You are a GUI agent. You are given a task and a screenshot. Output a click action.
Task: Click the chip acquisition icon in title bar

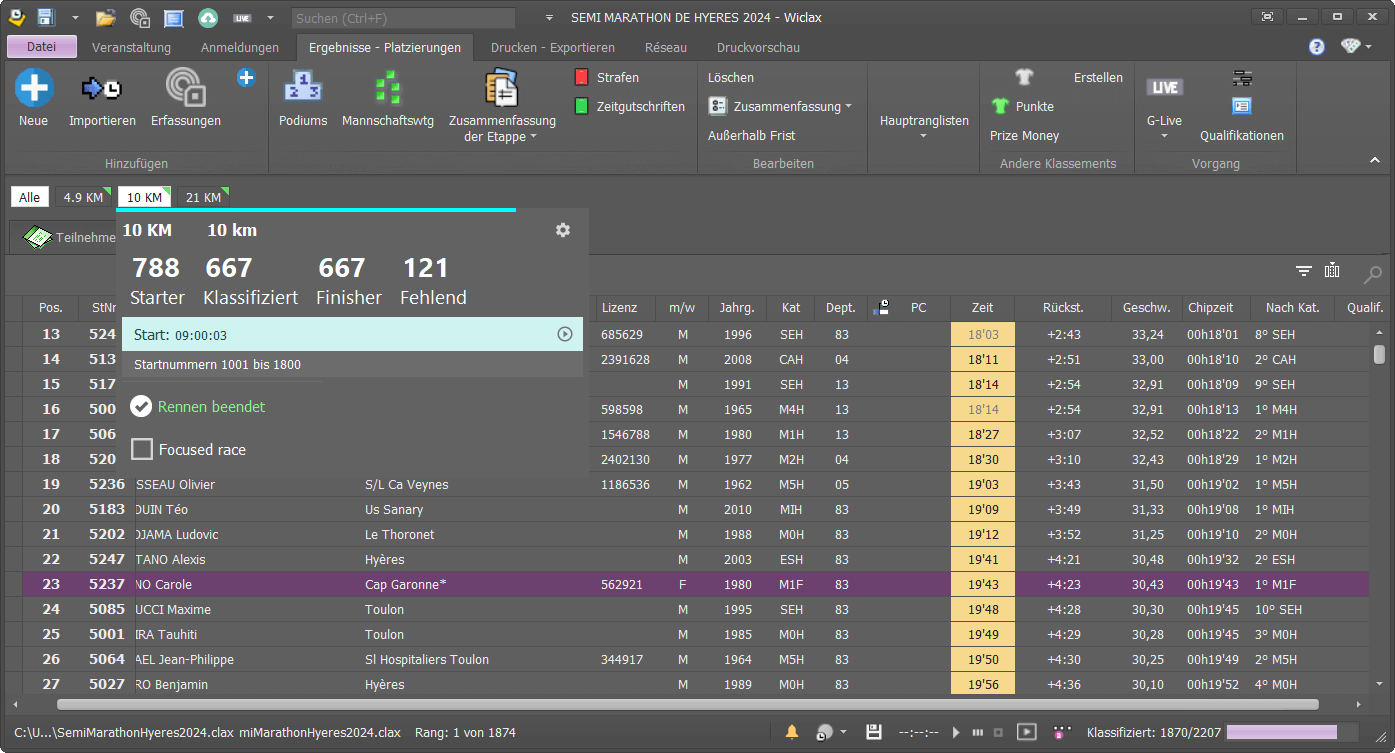click(x=140, y=18)
